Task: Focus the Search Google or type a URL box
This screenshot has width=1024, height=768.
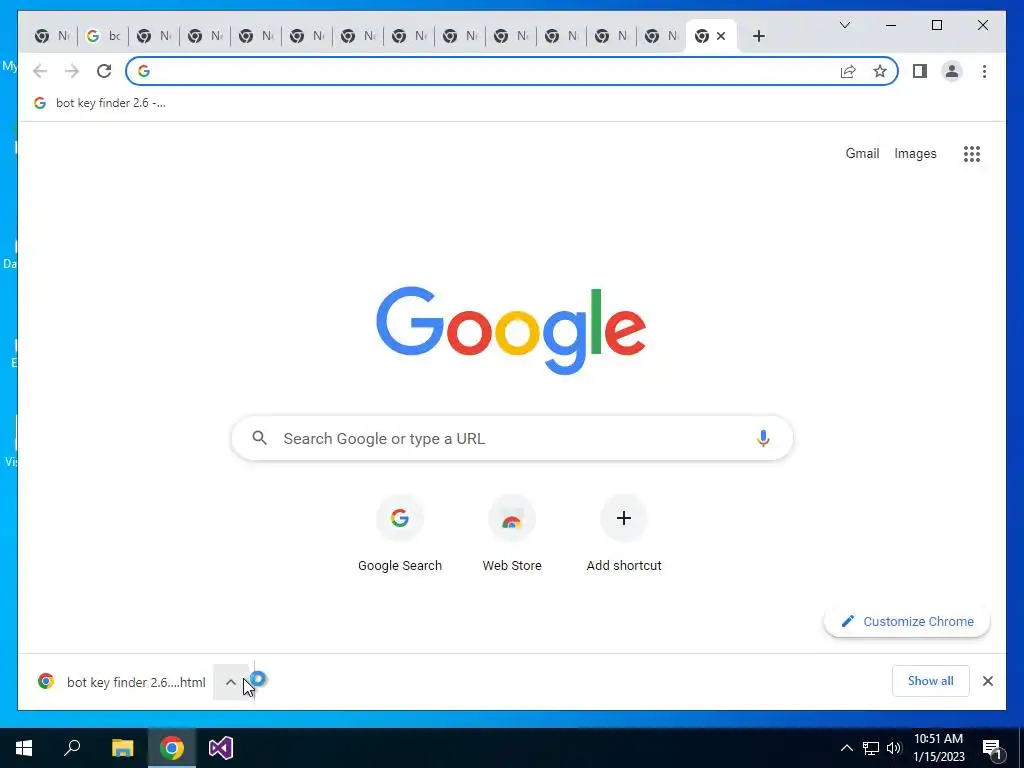Action: click(x=512, y=438)
